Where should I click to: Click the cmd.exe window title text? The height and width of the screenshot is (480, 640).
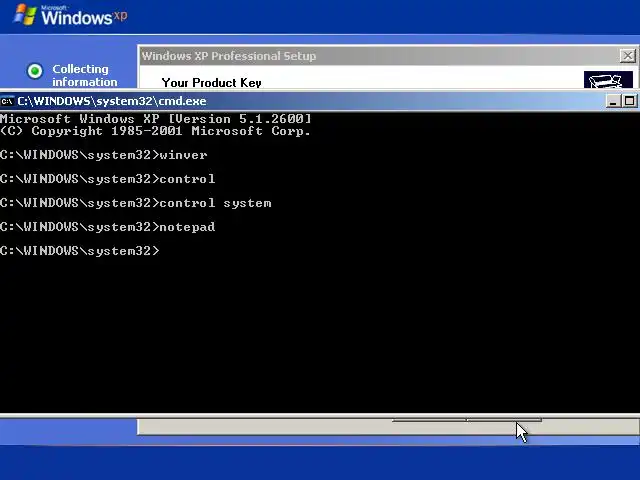click(x=112, y=101)
